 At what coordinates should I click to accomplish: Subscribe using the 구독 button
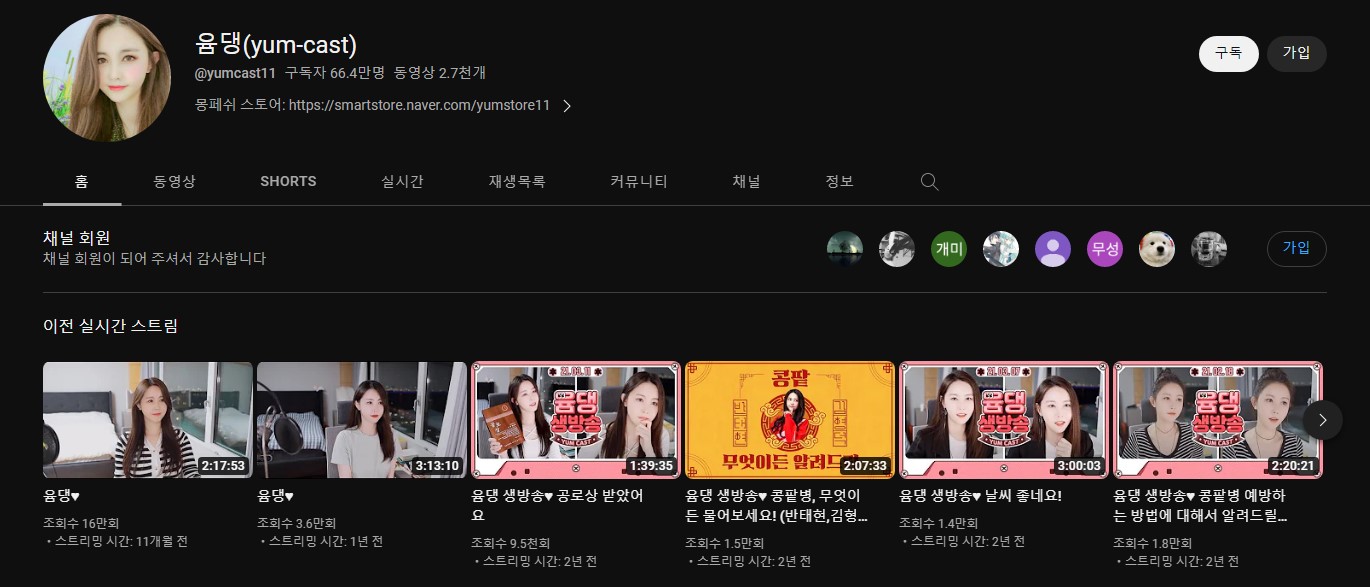(1228, 54)
